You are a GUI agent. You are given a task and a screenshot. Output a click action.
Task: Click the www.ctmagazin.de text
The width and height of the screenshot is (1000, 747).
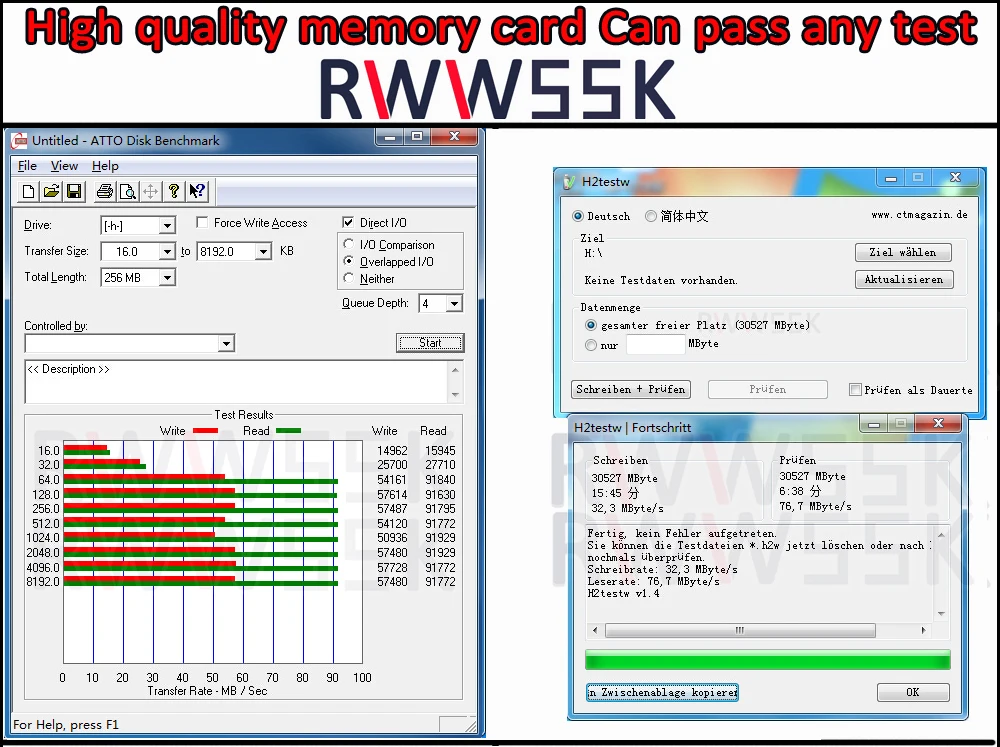919,215
